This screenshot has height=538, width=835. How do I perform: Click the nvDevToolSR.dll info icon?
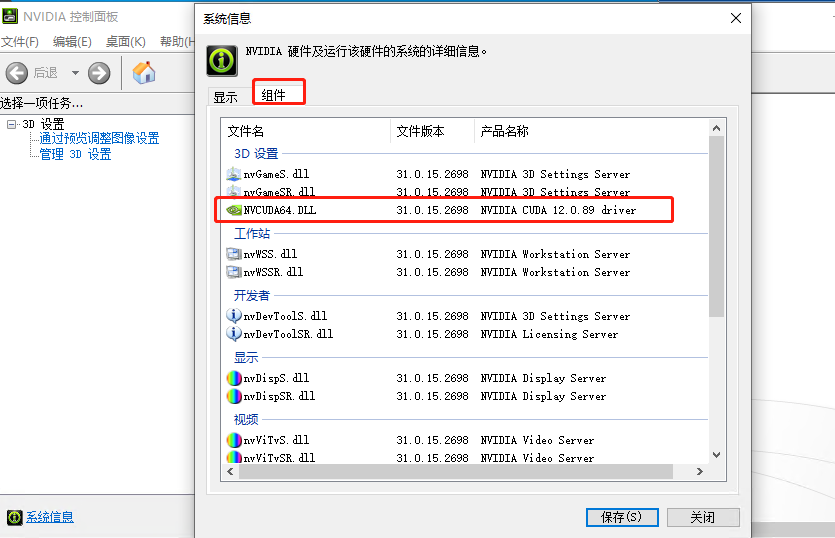coord(233,334)
